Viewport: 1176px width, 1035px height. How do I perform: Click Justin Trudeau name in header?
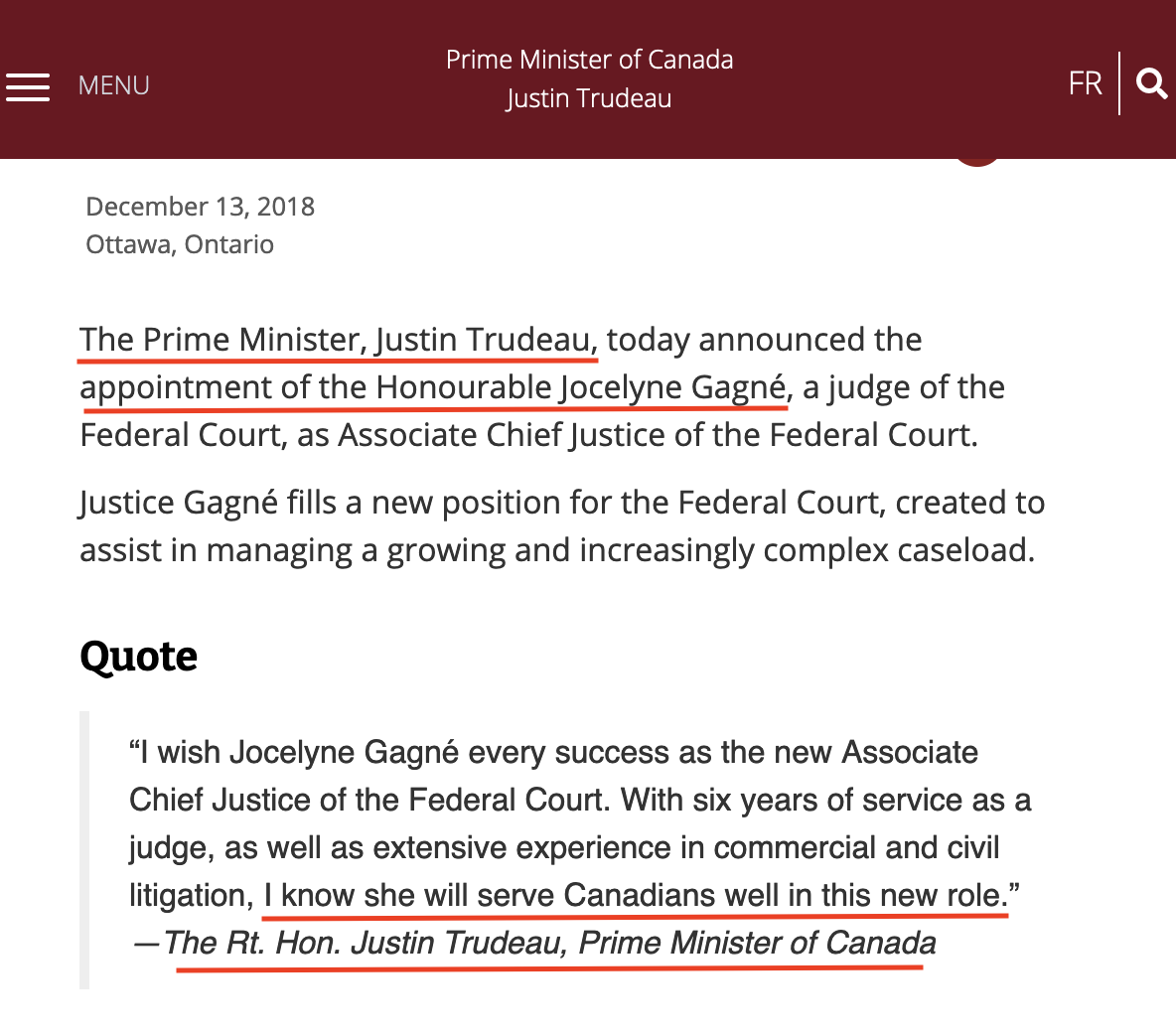tap(589, 98)
